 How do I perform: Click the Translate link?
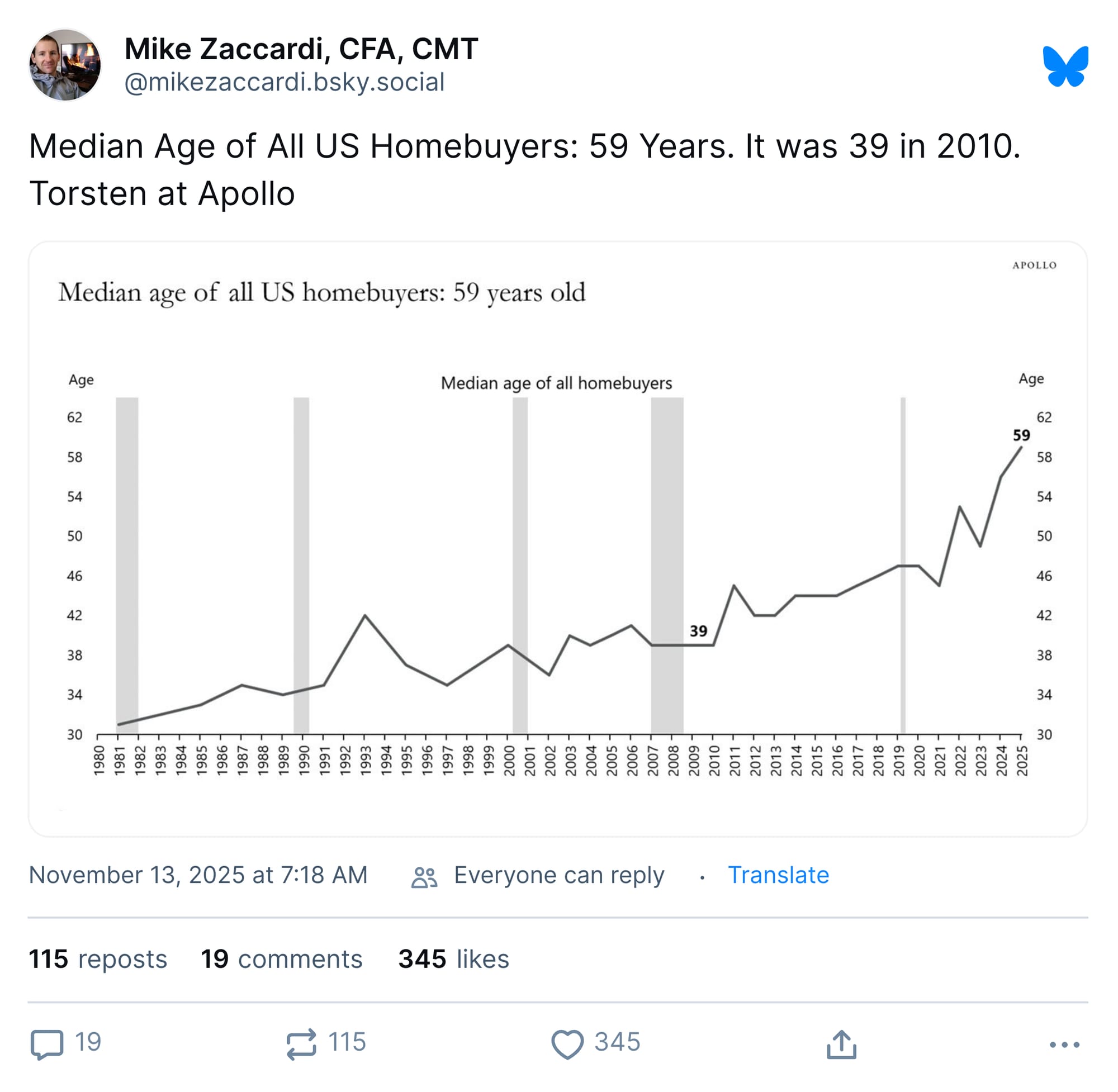(x=778, y=875)
